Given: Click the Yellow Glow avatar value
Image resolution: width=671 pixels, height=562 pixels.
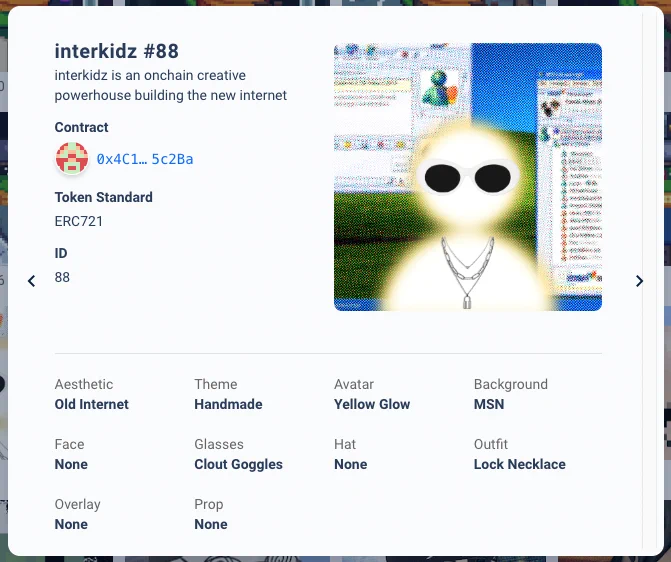Looking at the screenshot, I should 372,404.
